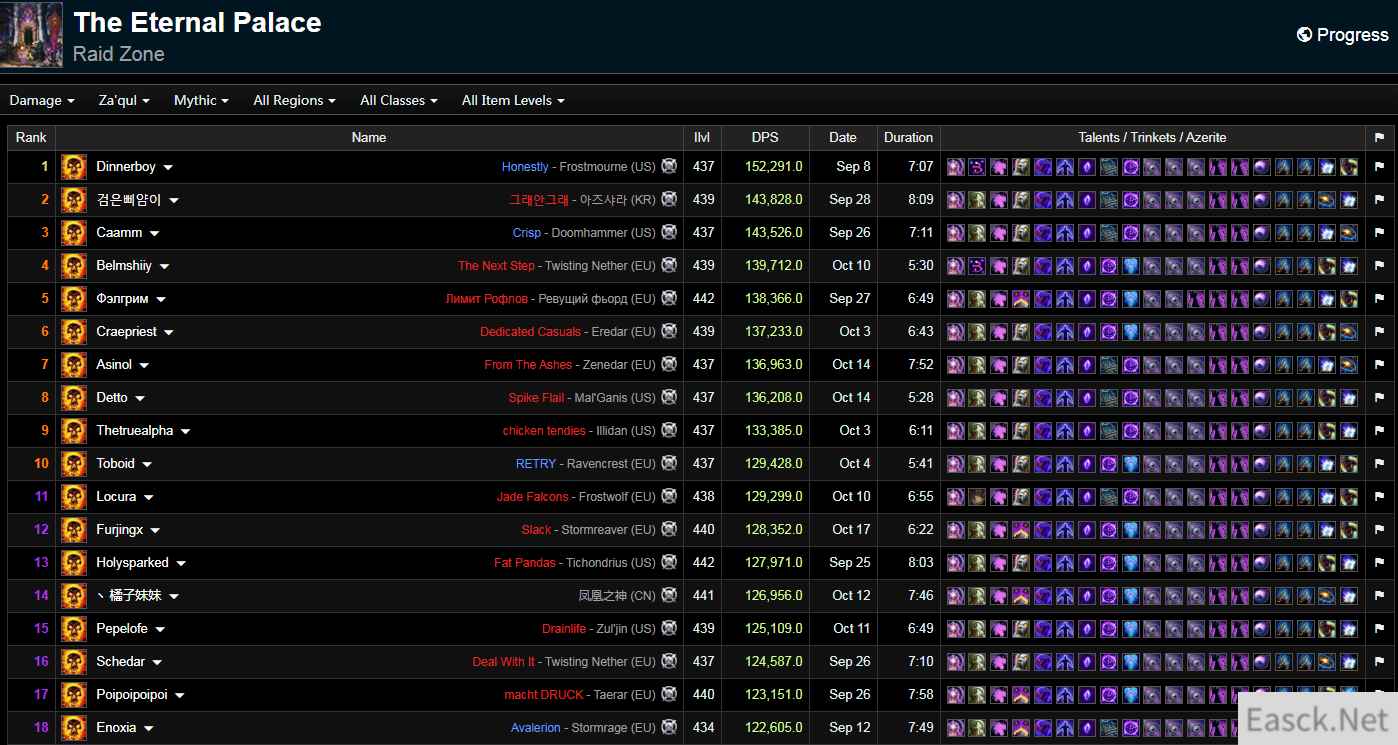Open the From The Ashes guild link
Image resolution: width=1398 pixels, height=745 pixels.
pos(528,365)
